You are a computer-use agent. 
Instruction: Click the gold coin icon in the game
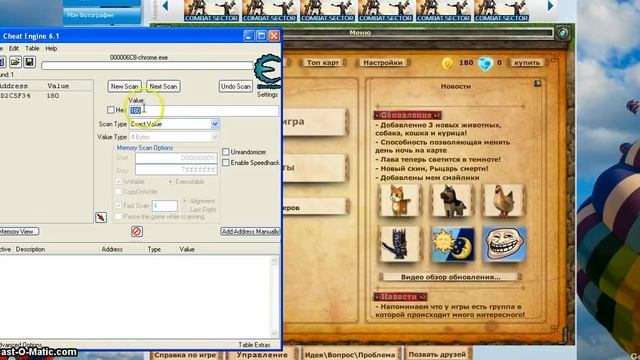447,63
